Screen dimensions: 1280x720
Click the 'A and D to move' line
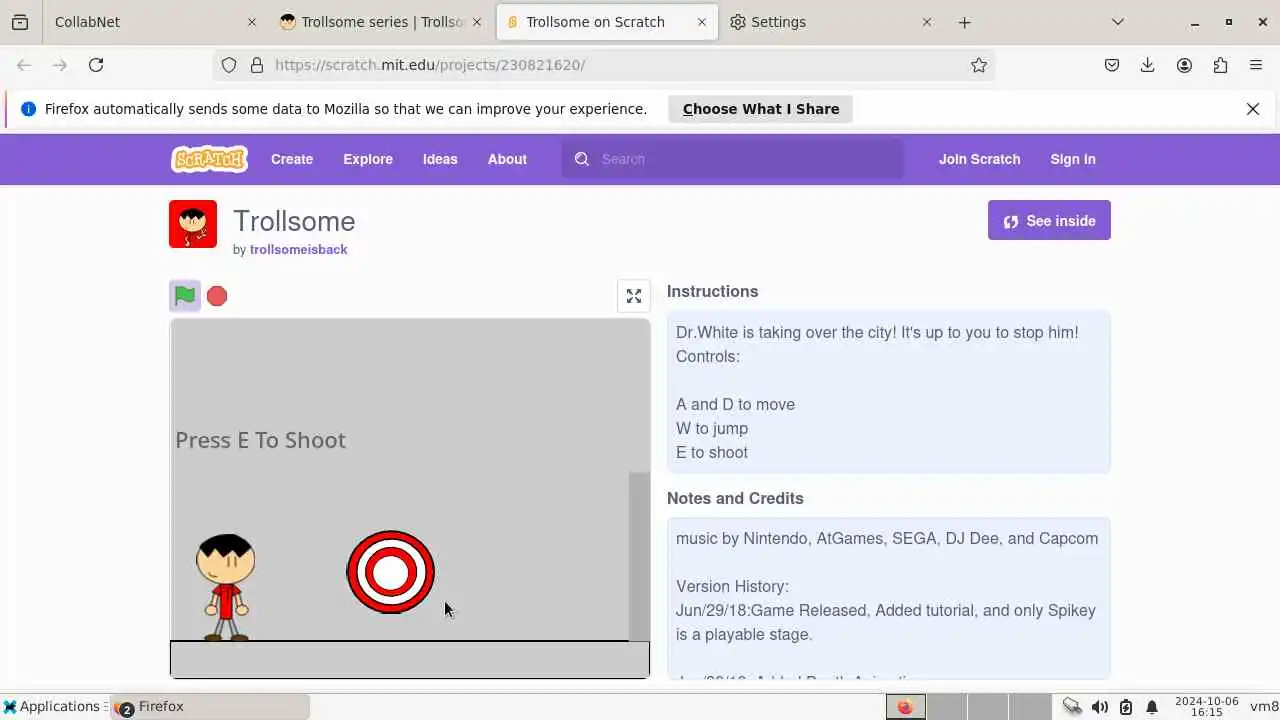[735, 404]
